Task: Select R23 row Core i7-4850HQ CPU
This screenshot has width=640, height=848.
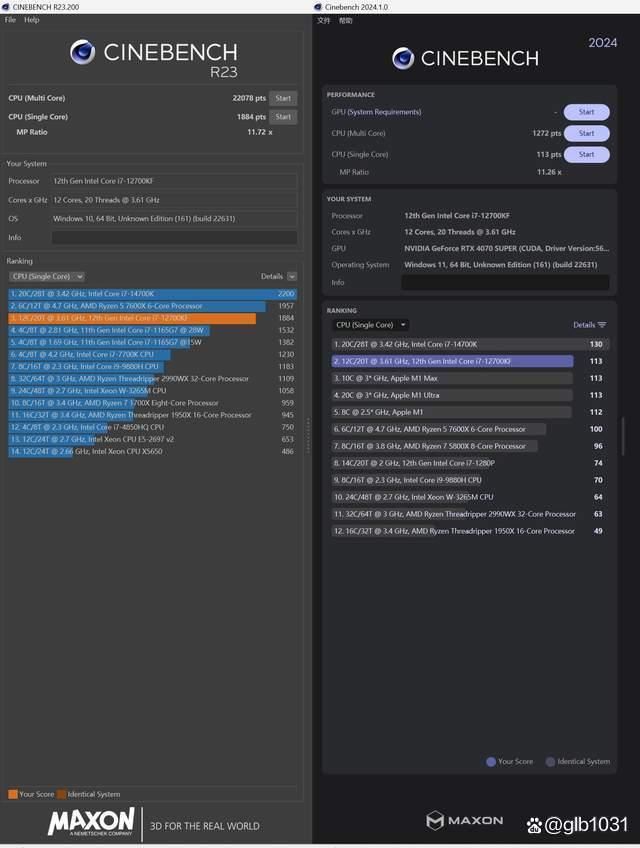Action: tap(153, 427)
